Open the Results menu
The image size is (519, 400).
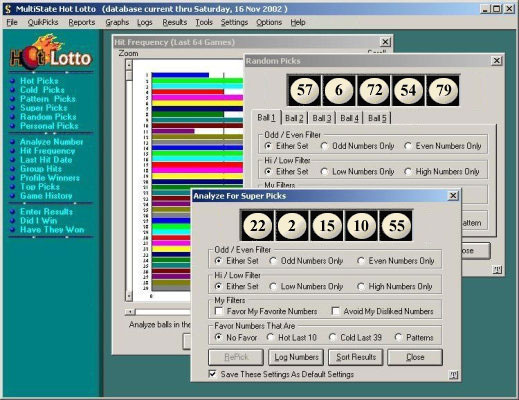click(x=174, y=22)
